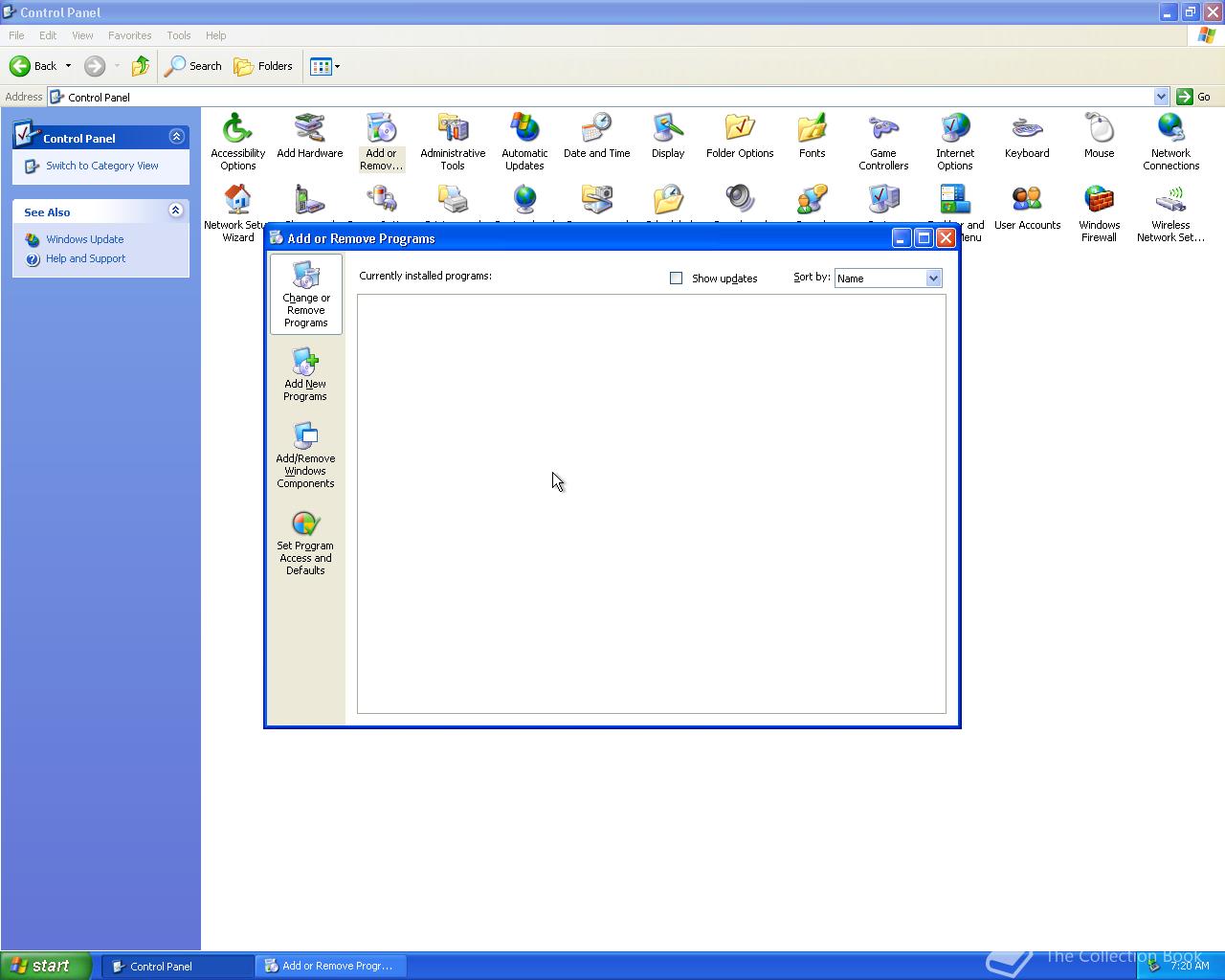Click the Start button
The width and height of the screenshot is (1225, 980).
coord(46,966)
